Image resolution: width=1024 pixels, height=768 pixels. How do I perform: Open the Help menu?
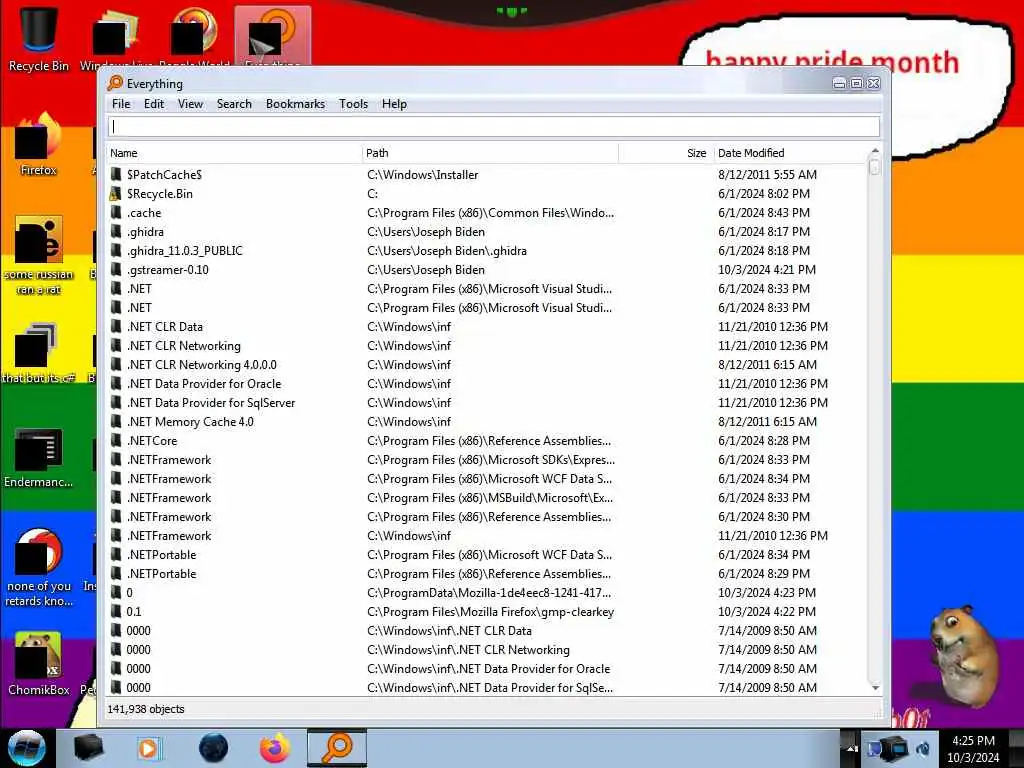(394, 104)
